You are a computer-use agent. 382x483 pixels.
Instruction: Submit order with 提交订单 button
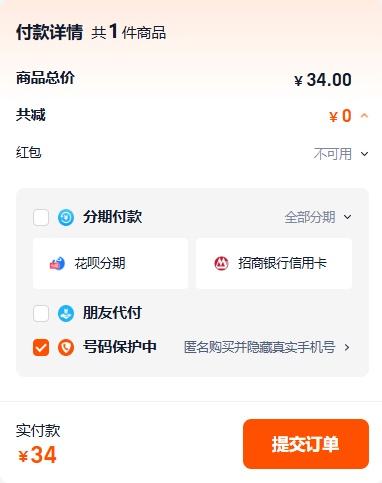tap(306, 444)
